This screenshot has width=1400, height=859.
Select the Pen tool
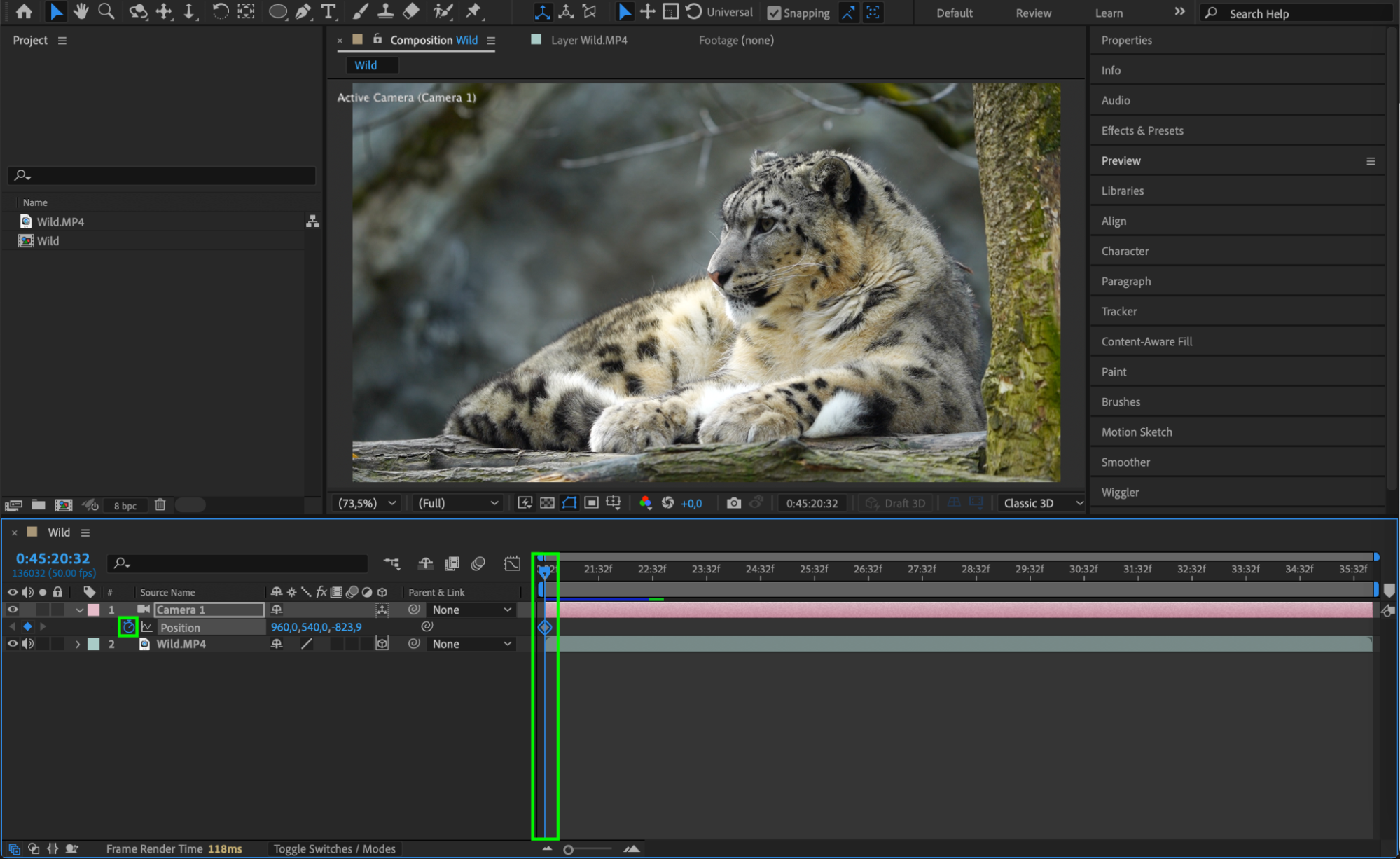click(x=303, y=11)
